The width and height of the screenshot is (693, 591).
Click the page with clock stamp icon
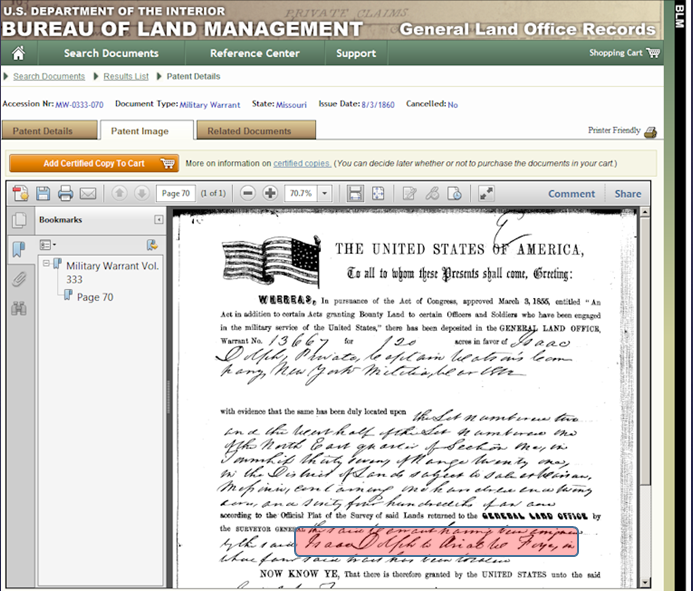[454, 193]
